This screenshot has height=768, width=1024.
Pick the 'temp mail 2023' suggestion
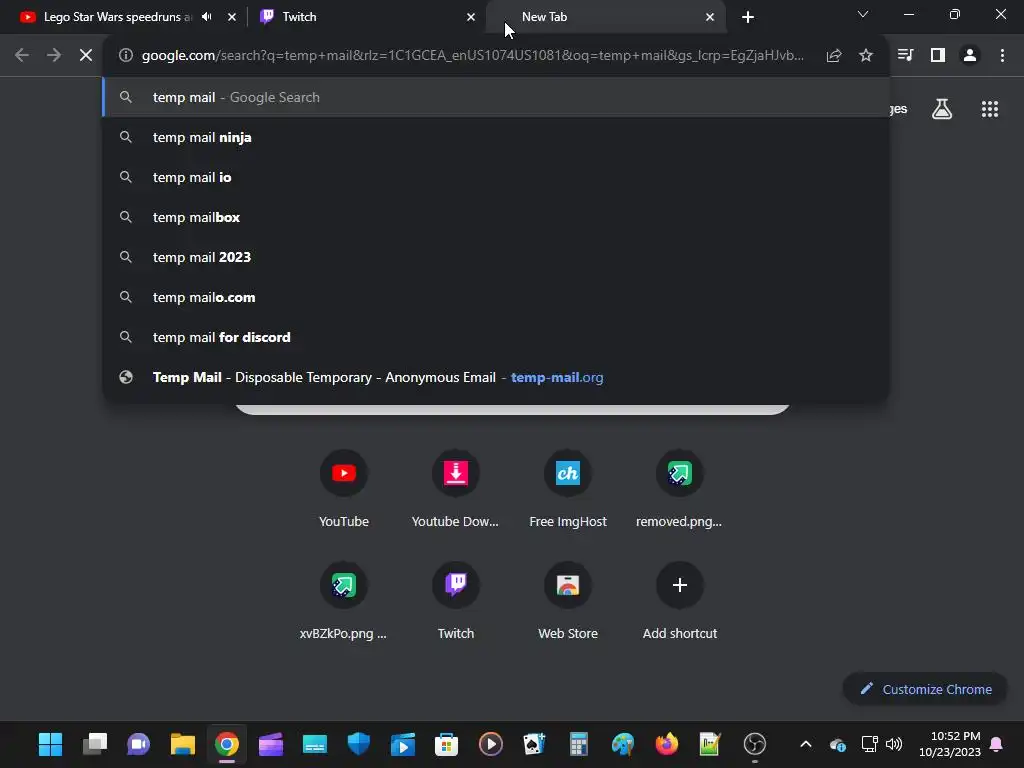point(496,257)
